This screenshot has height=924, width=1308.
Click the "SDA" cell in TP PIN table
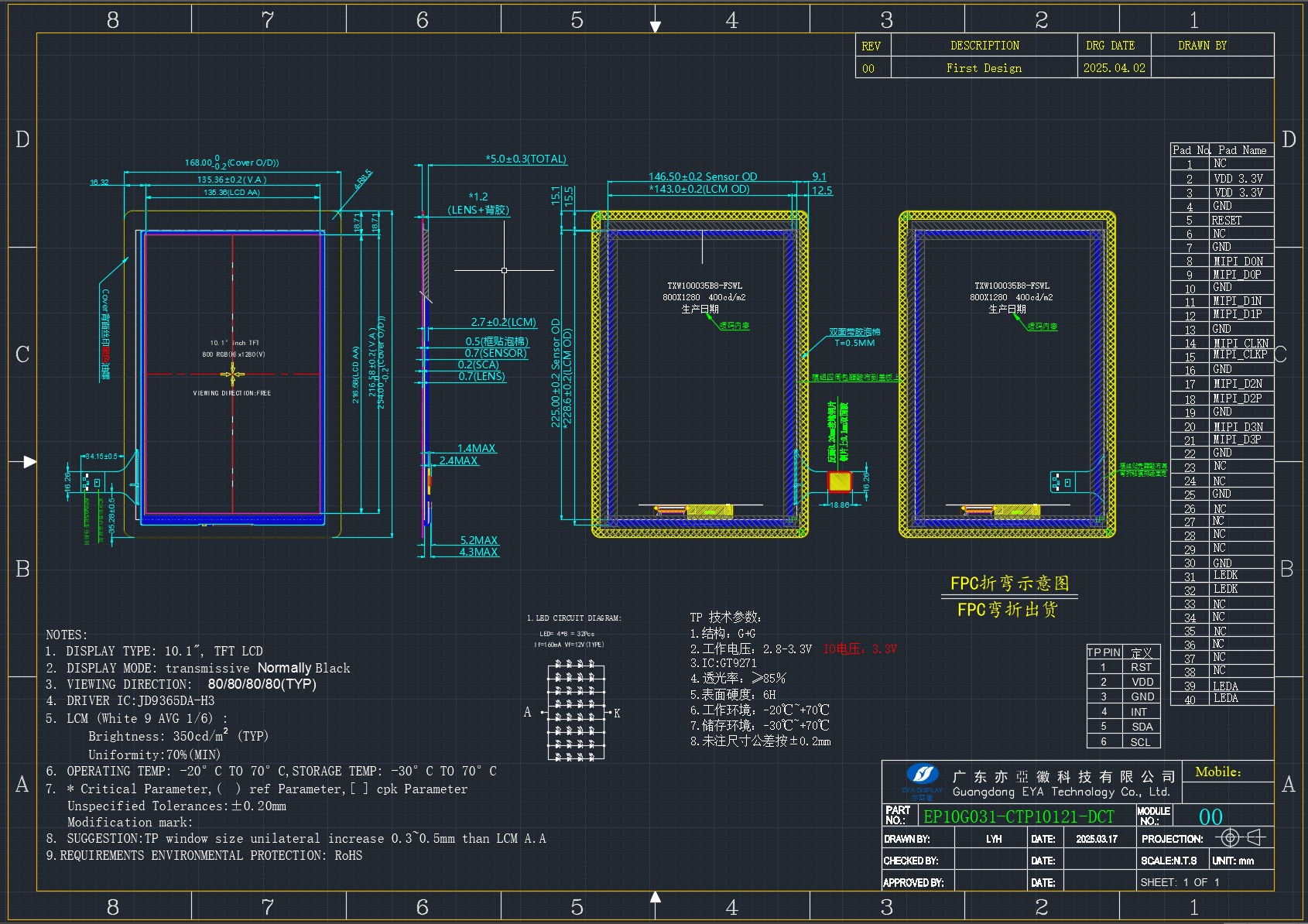pos(1142,727)
